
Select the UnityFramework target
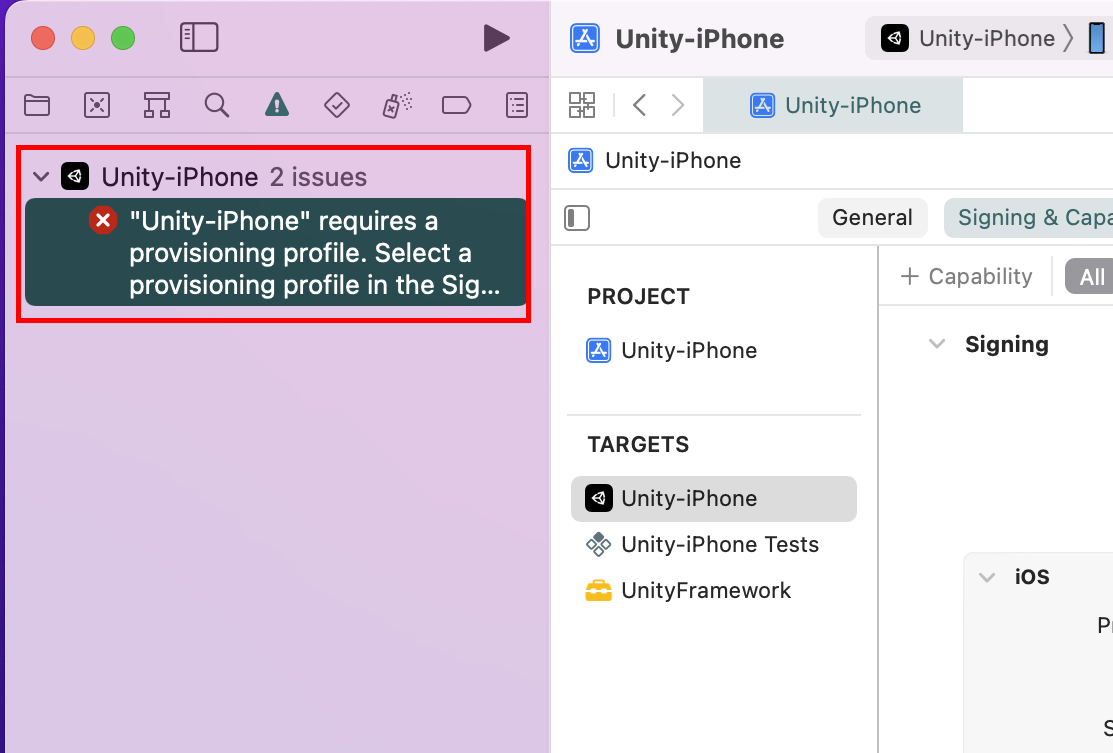click(688, 591)
